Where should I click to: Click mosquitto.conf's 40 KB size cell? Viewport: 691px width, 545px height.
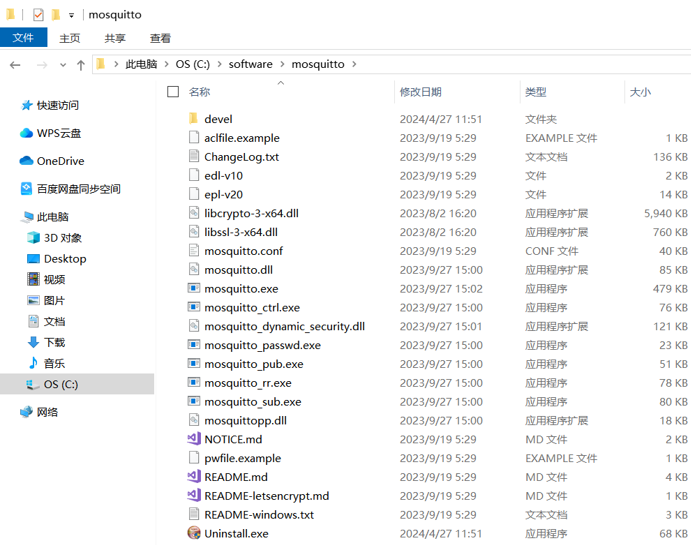point(673,251)
